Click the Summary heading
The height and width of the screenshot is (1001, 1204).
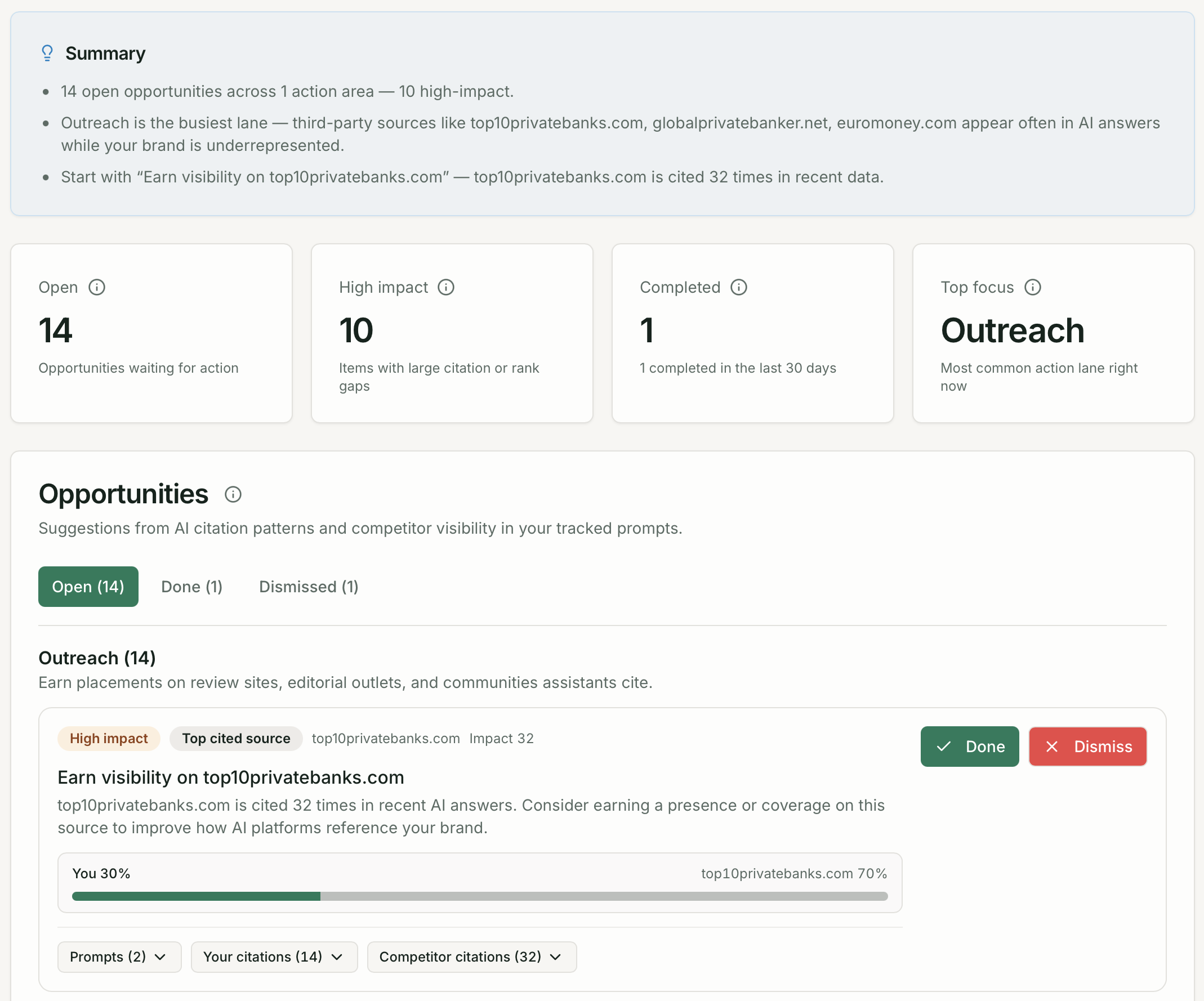pos(105,53)
